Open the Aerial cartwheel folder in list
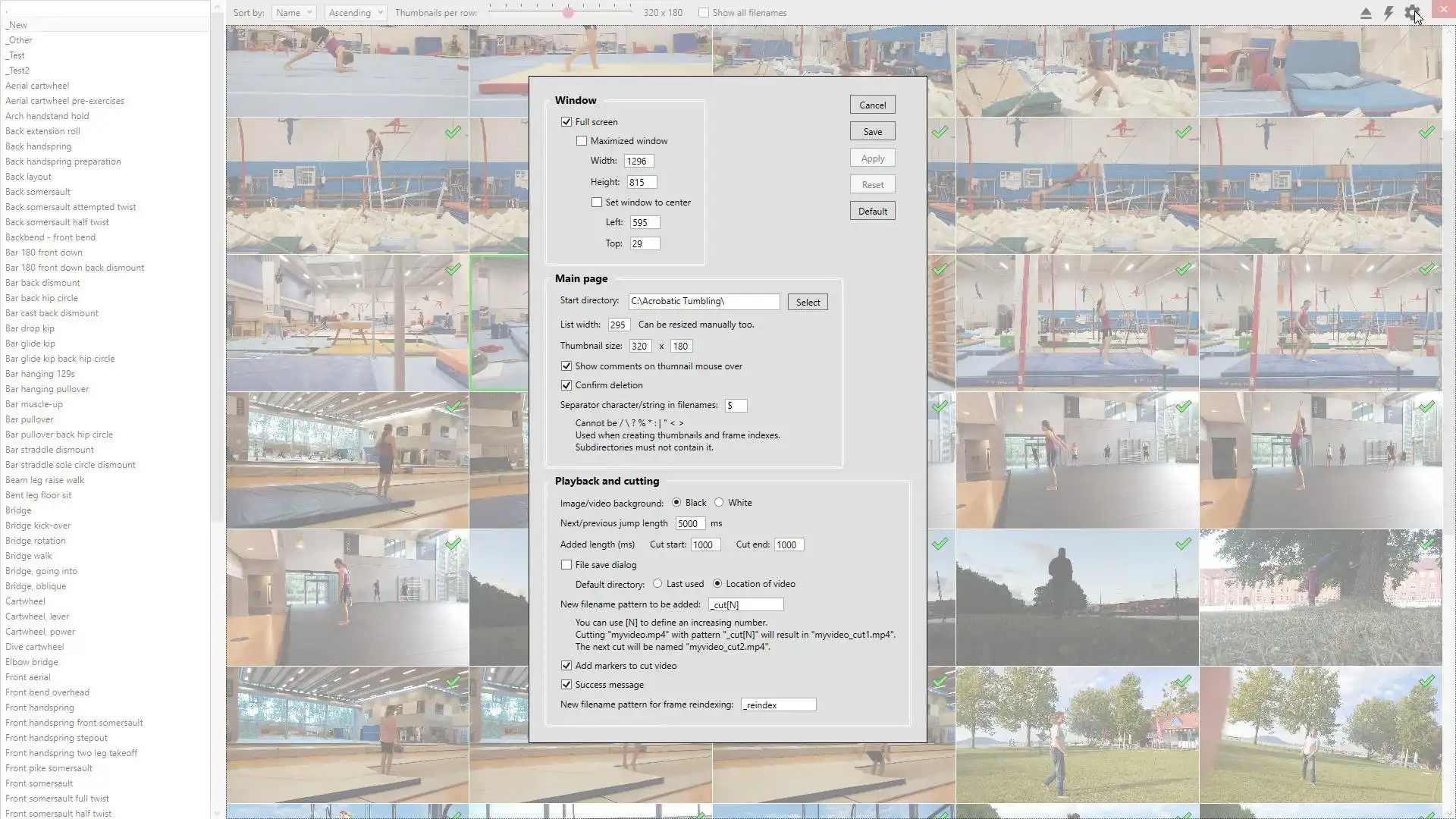1456x819 pixels. click(37, 86)
